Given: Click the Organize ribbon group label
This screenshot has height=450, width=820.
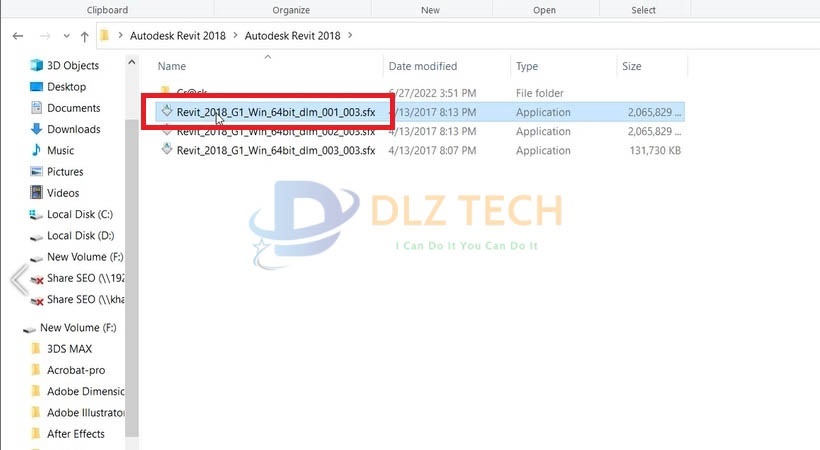Looking at the screenshot, I should [291, 10].
